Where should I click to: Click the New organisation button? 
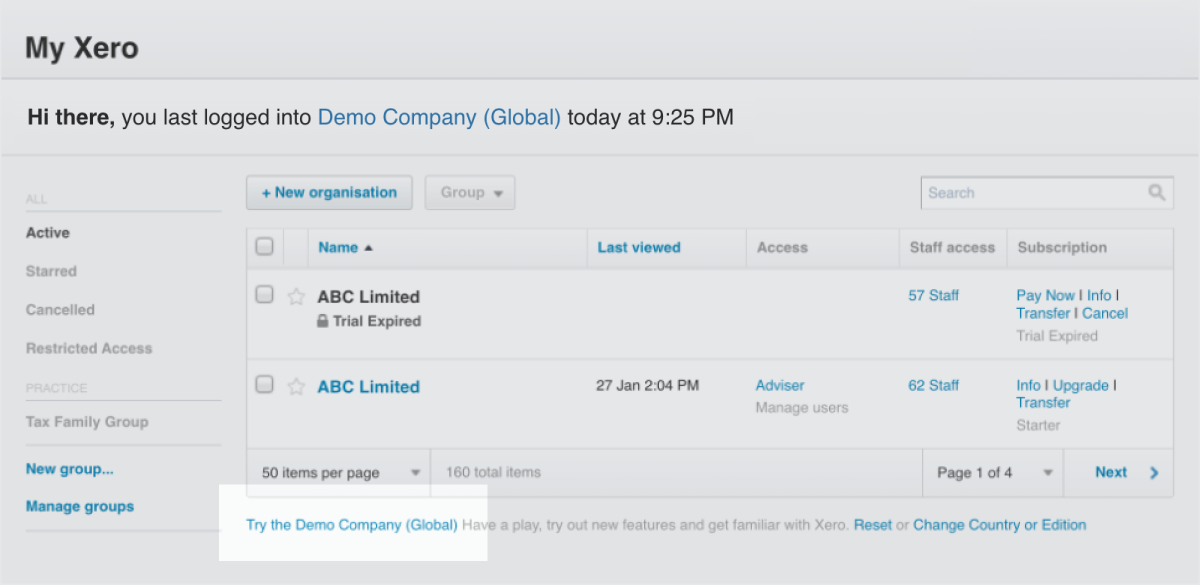pos(329,193)
